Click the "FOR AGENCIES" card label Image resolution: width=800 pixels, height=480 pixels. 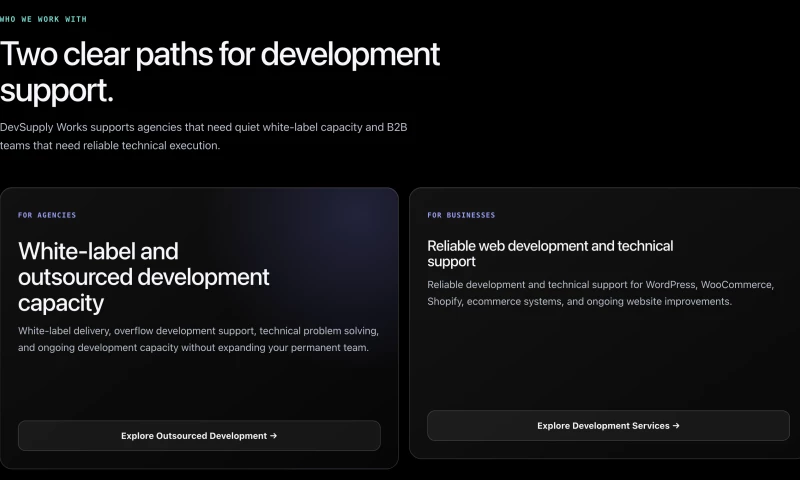47,215
